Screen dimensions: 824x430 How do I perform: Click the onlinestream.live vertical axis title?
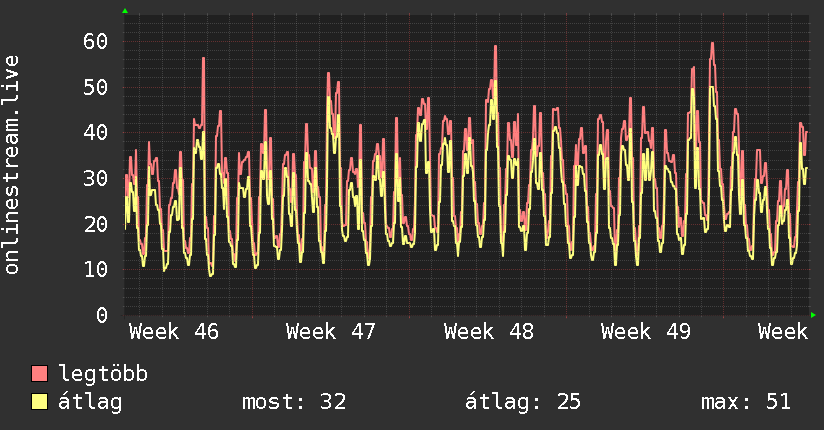[11, 165]
